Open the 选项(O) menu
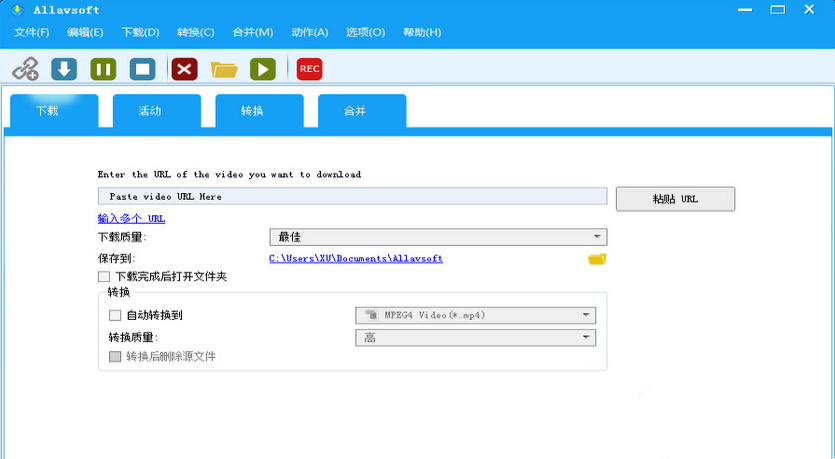The image size is (835, 459). coord(365,32)
